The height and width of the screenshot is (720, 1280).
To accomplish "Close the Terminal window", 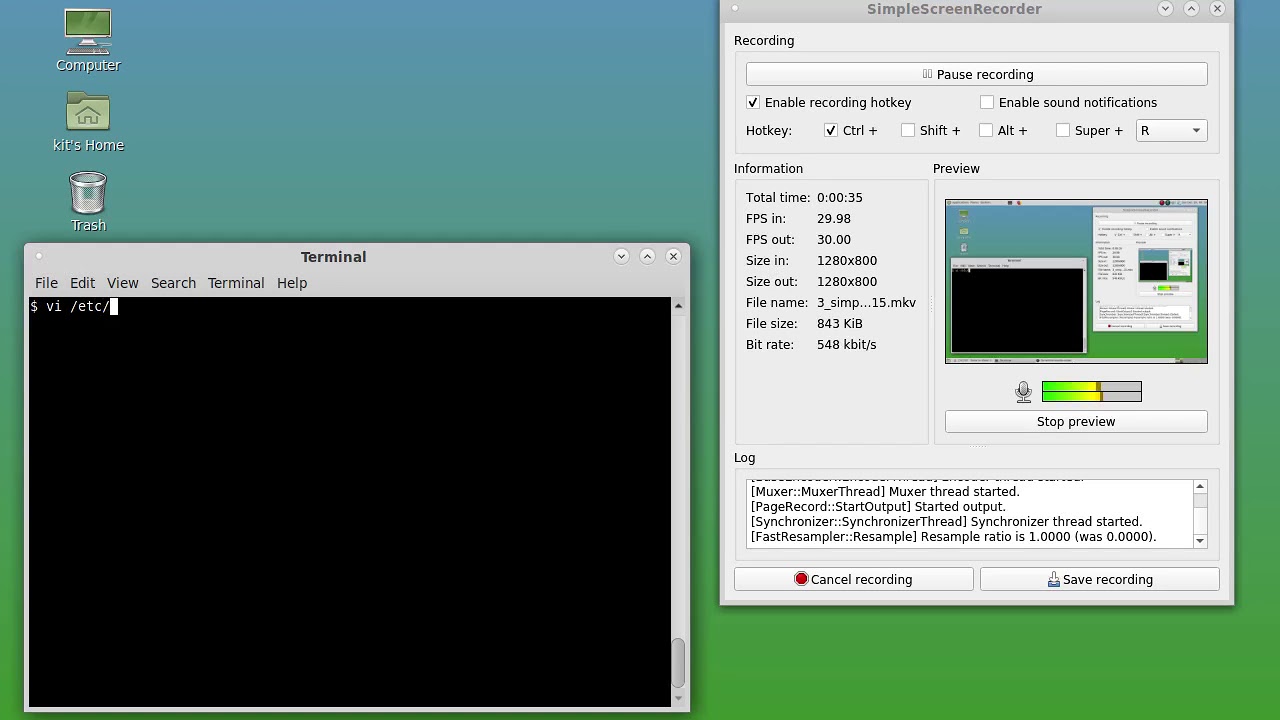I will coord(673,256).
